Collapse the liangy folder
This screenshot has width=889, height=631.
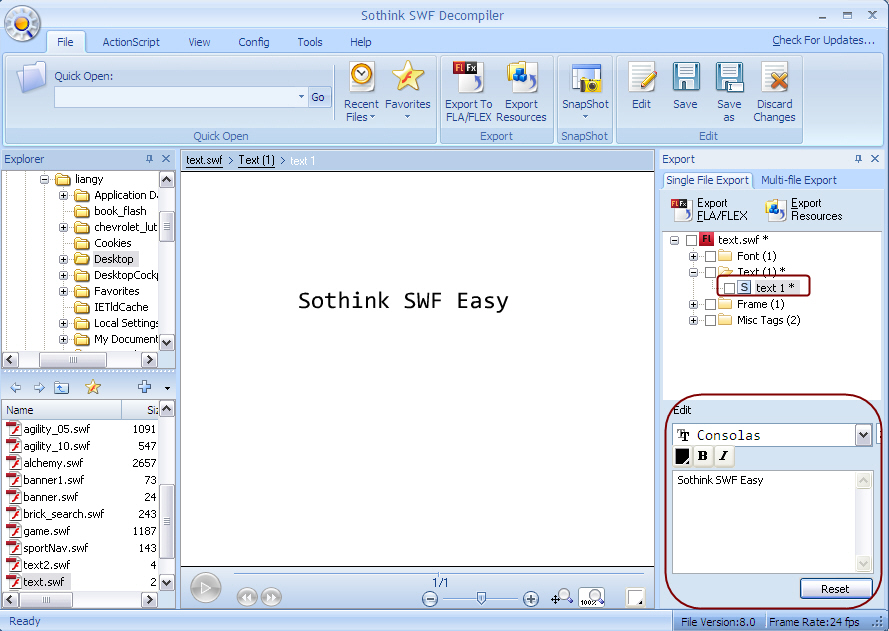click(x=44, y=180)
